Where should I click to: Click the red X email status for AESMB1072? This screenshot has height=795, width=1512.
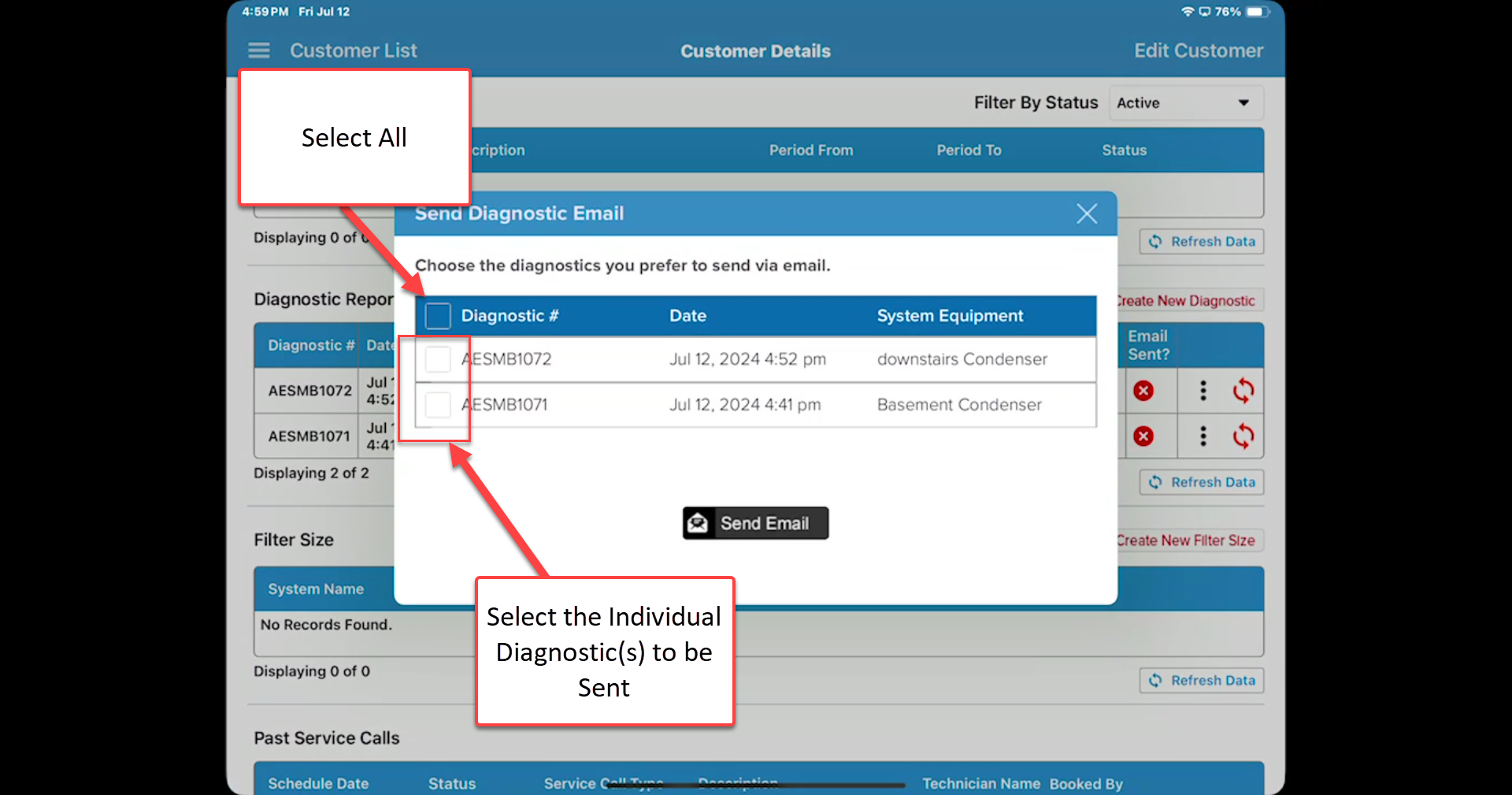click(x=1143, y=391)
